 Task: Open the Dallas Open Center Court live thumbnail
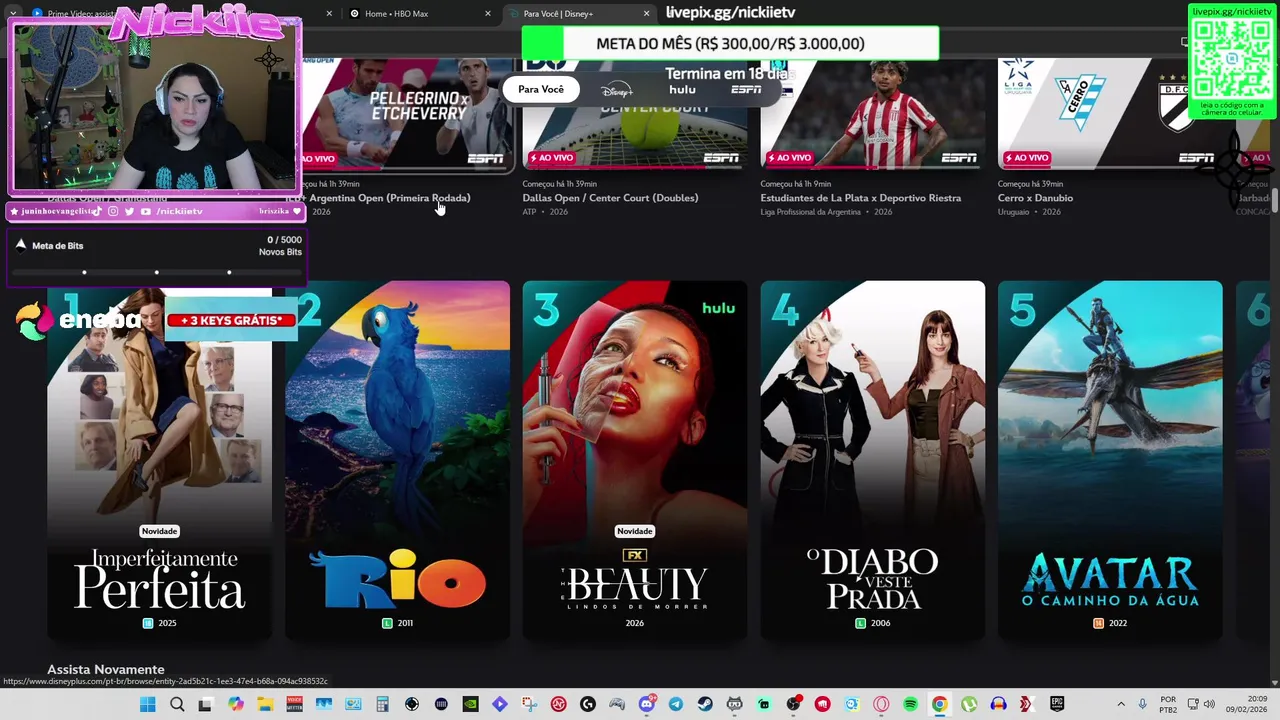635,113
